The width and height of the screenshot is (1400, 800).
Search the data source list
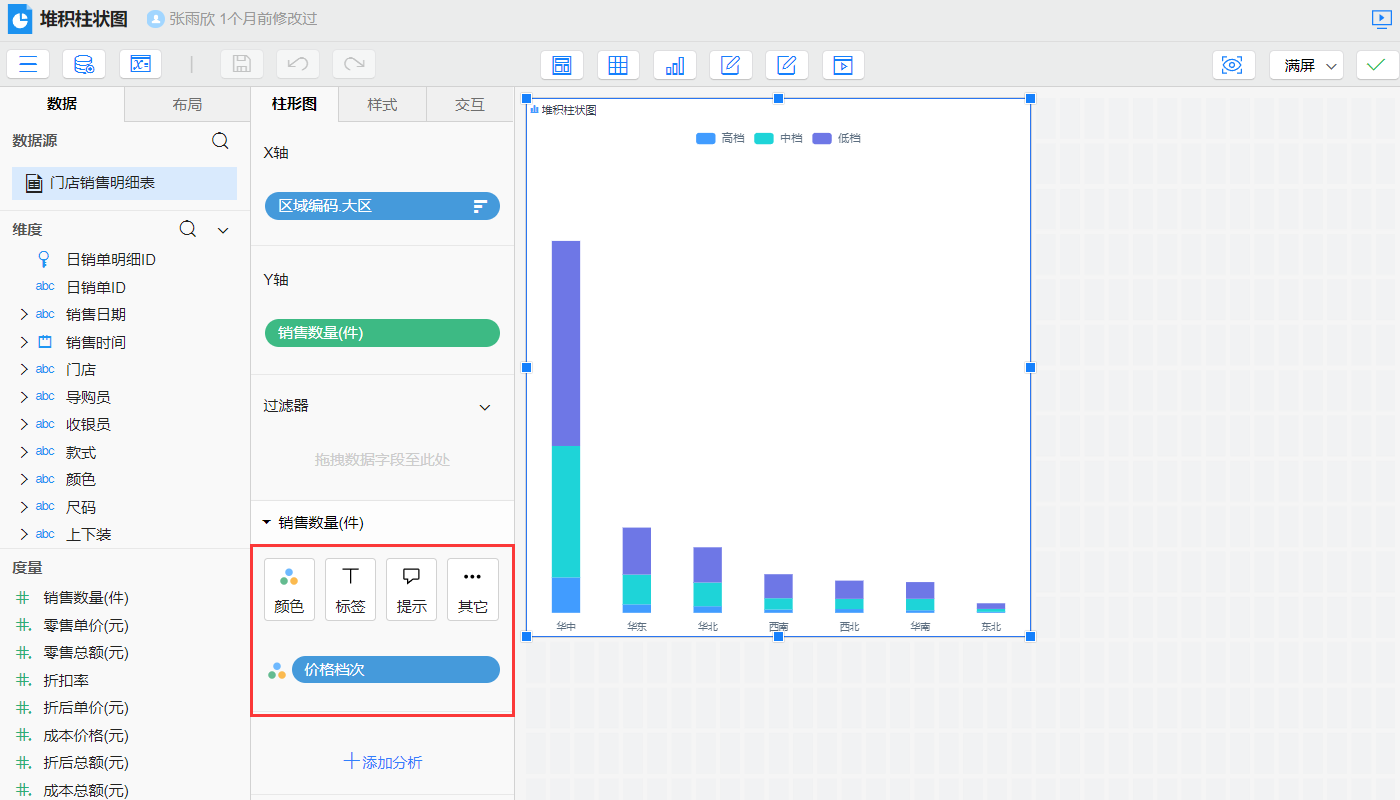221,141
